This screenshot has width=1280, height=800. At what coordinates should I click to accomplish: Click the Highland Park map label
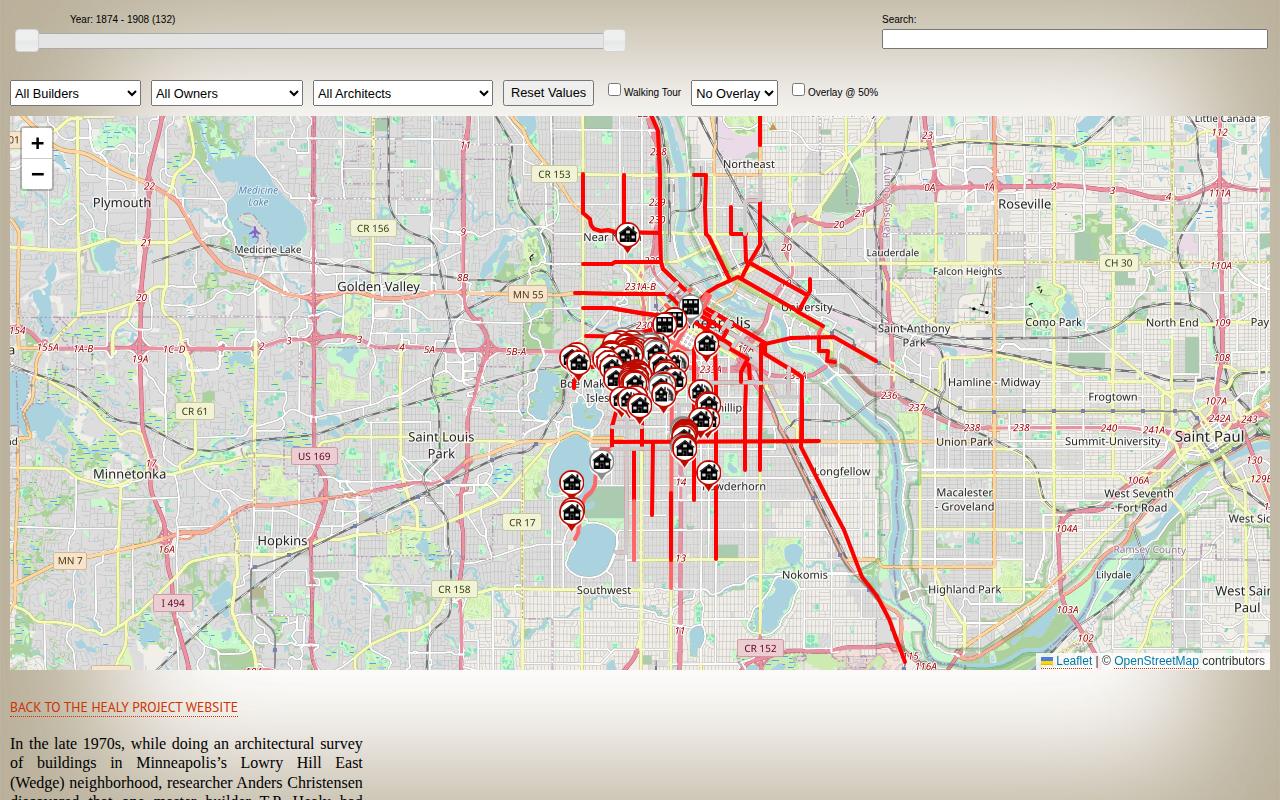[x=965, y=590]
